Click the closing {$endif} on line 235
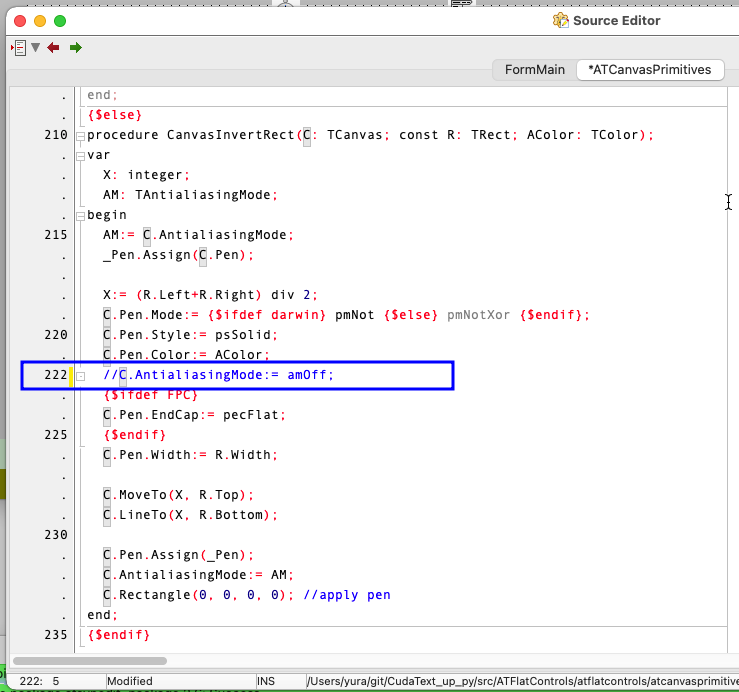This screenshot has width=739, height=692. point(119,635)
